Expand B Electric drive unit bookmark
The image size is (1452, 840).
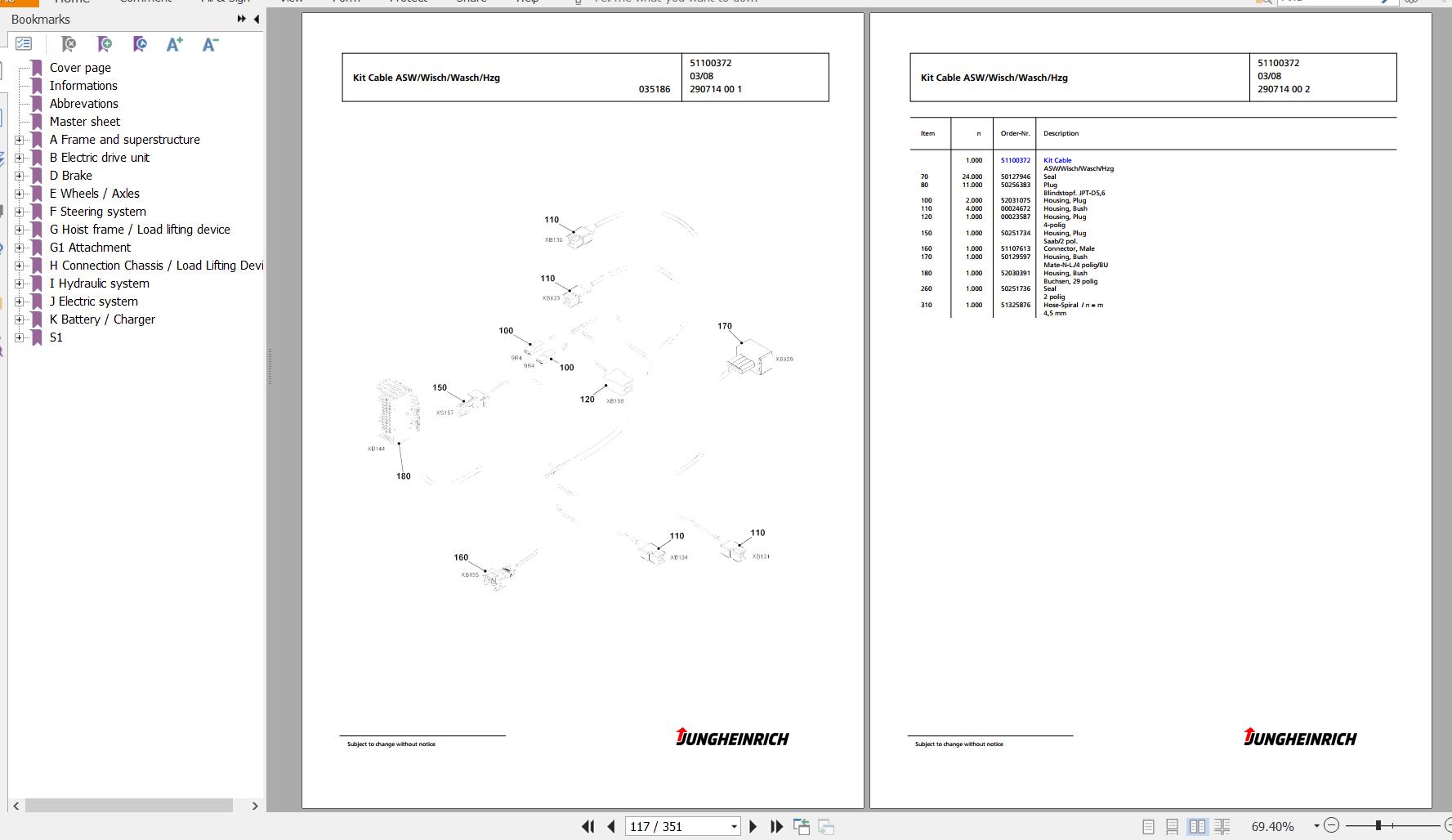click(20, 158)
